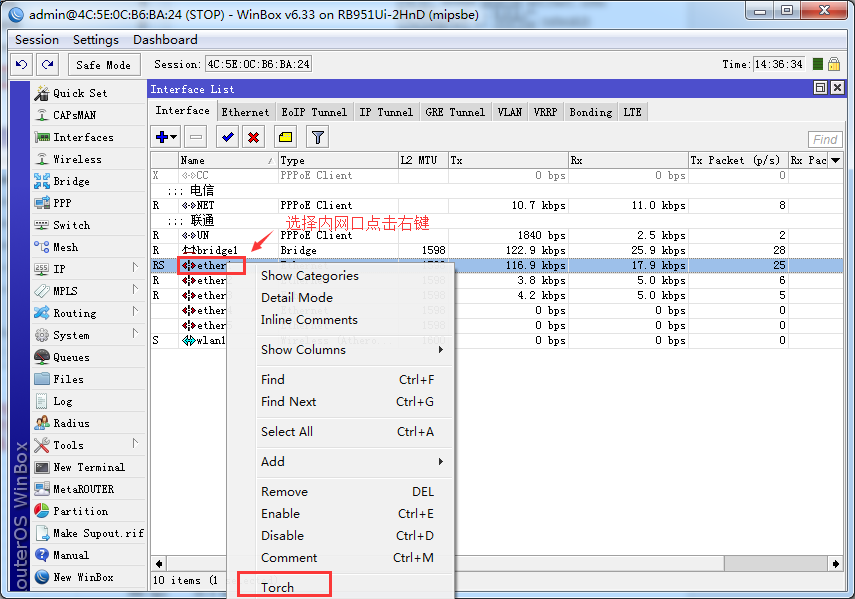Screen dimensions: 855x599
Task: Open Quick Set in the sidebar
Action: [x=89, y=93]
